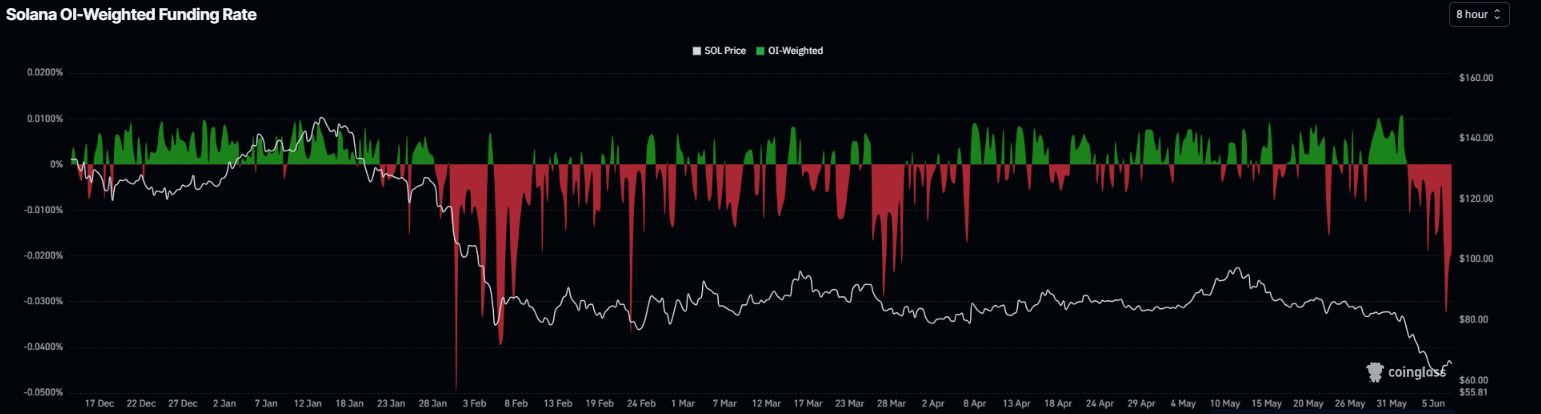Click the $100.00 price axis label

[x=1476, y=259]
